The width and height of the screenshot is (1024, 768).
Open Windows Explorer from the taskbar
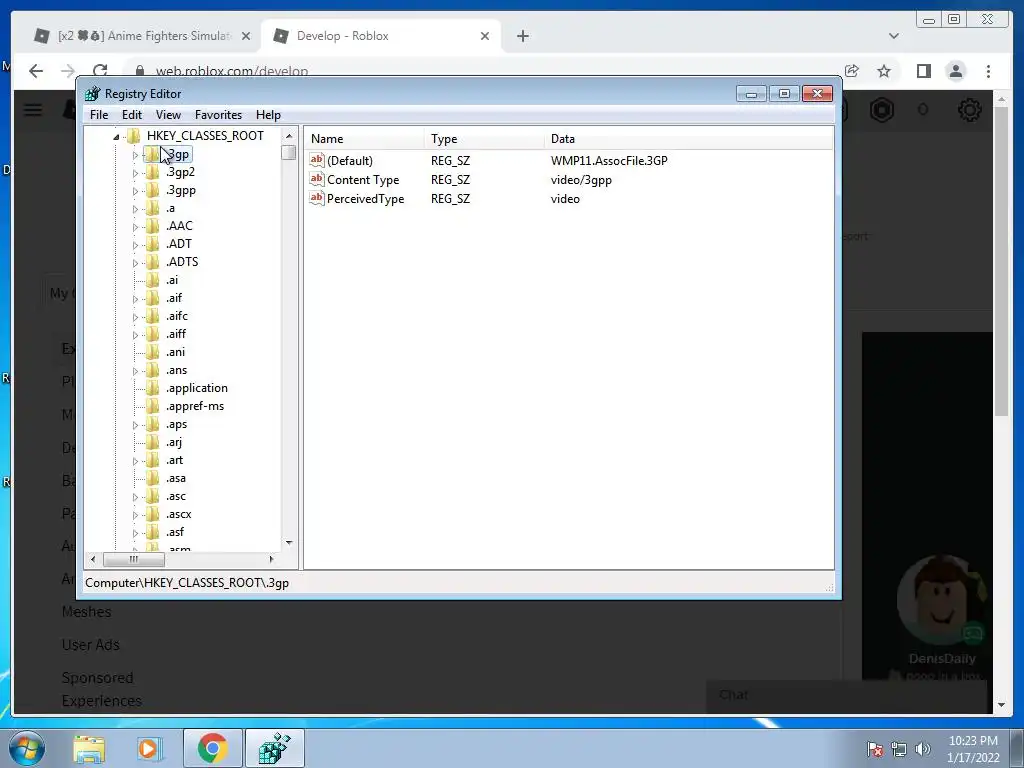click(x=89, y=748)
